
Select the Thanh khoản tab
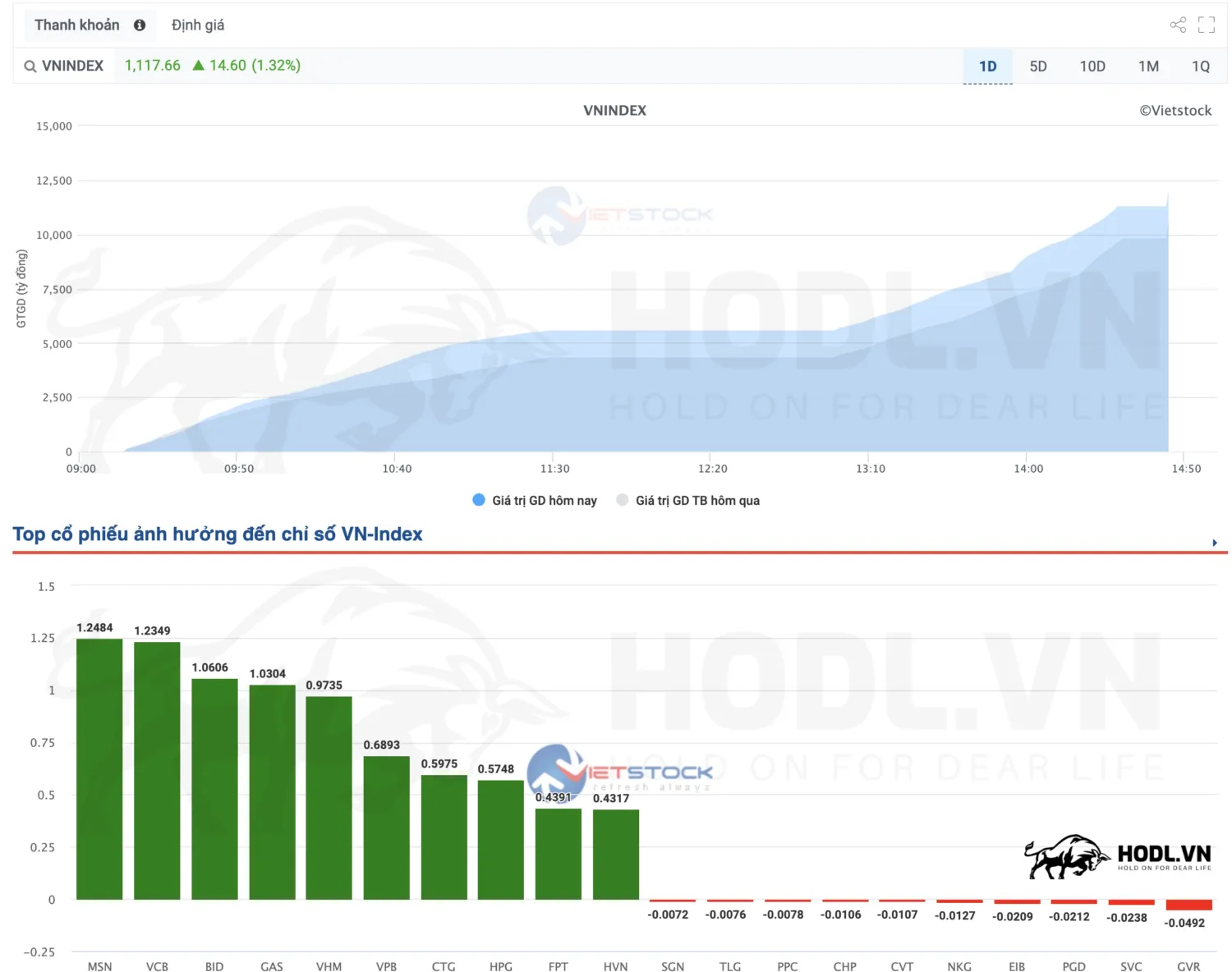click(77, 25)
